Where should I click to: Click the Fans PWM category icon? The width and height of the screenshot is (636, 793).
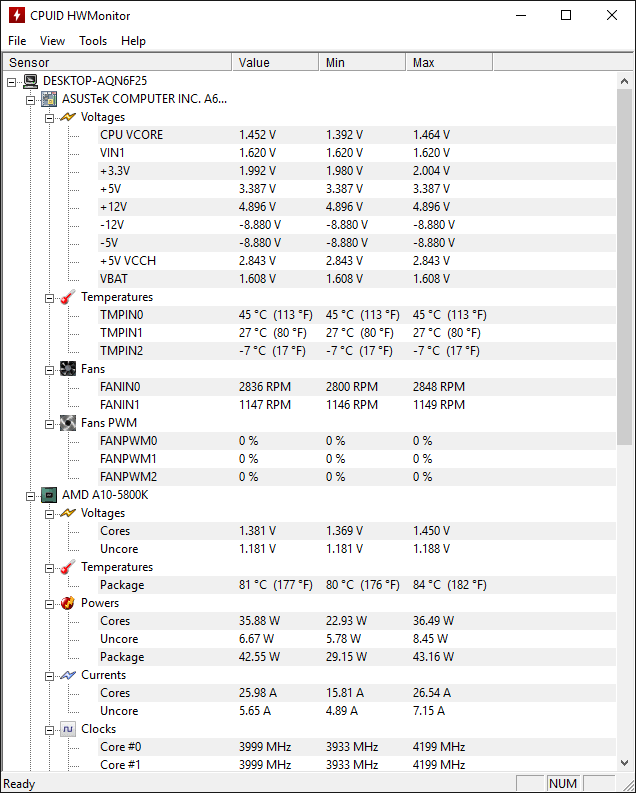pyautogui.click(x=68, y=423)
